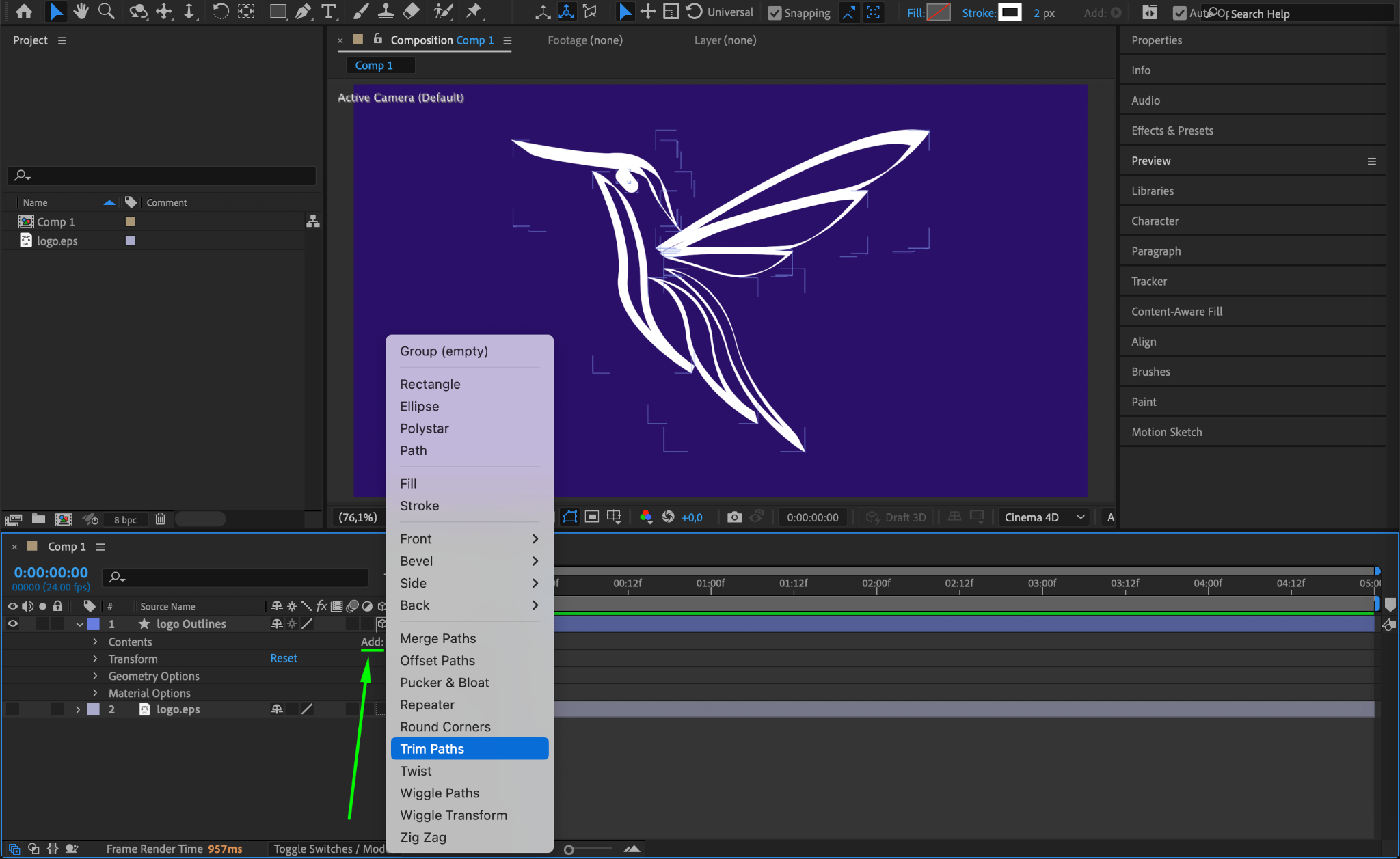
Task: Select the Puppet Pin tool
Action: (473, 12)
